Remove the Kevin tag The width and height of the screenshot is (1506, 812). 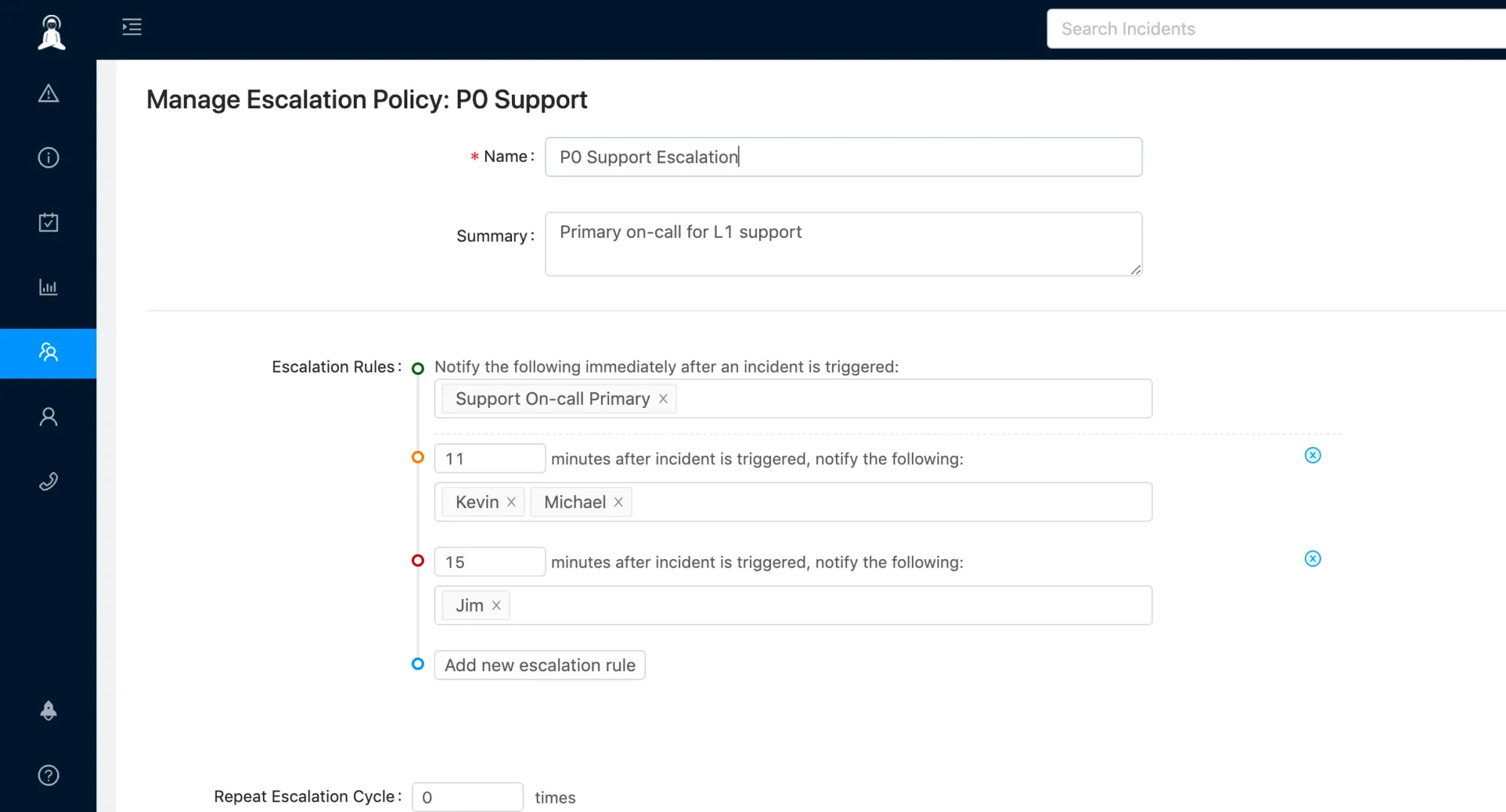point(511,502)
